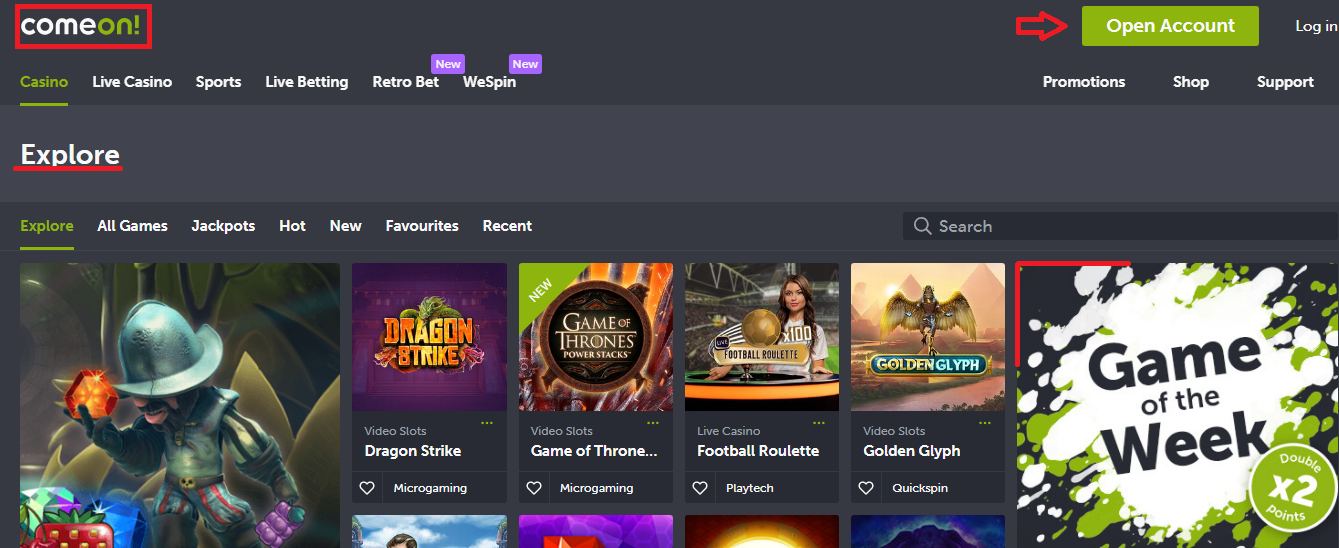
Task: Click Microgaming provider under Game of Thrones
Action: coord(596,488)
